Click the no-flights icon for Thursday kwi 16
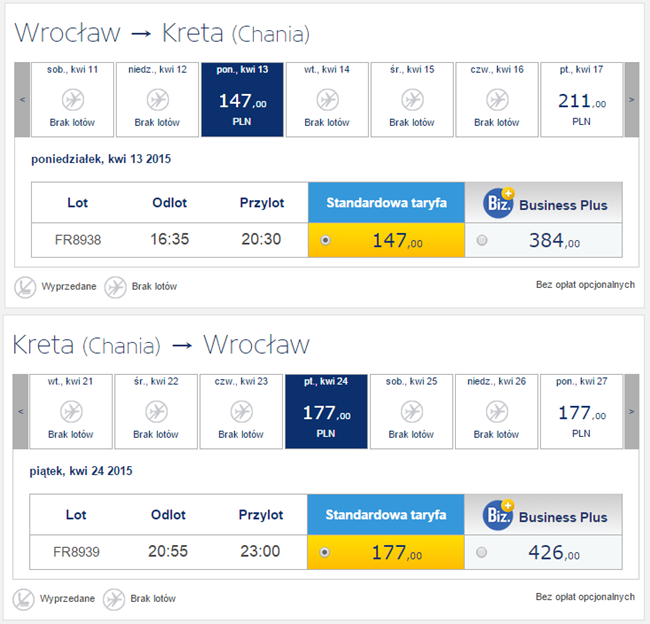650x624 pixels. pos(497,100)
